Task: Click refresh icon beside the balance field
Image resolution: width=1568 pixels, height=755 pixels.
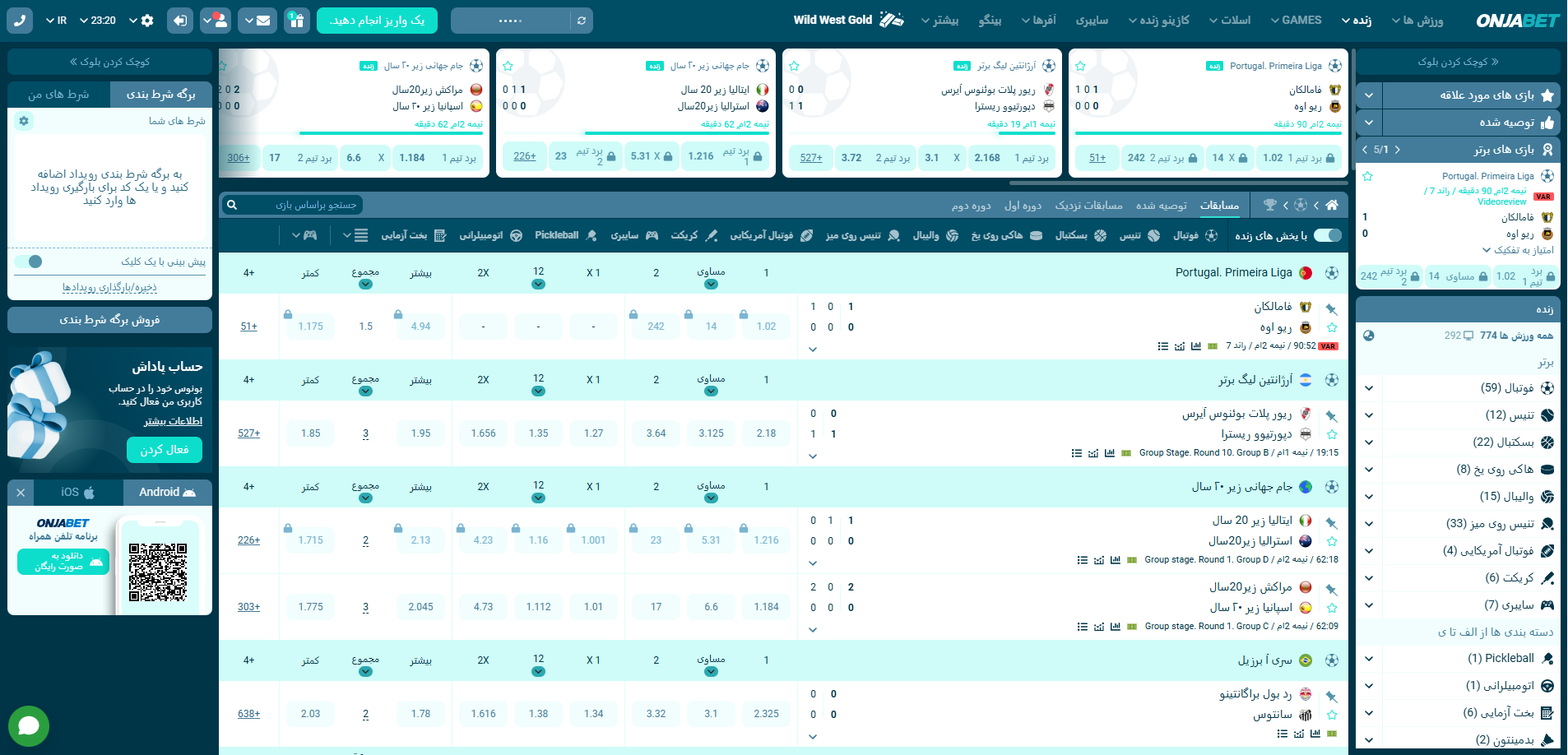Action: (582, 21)
